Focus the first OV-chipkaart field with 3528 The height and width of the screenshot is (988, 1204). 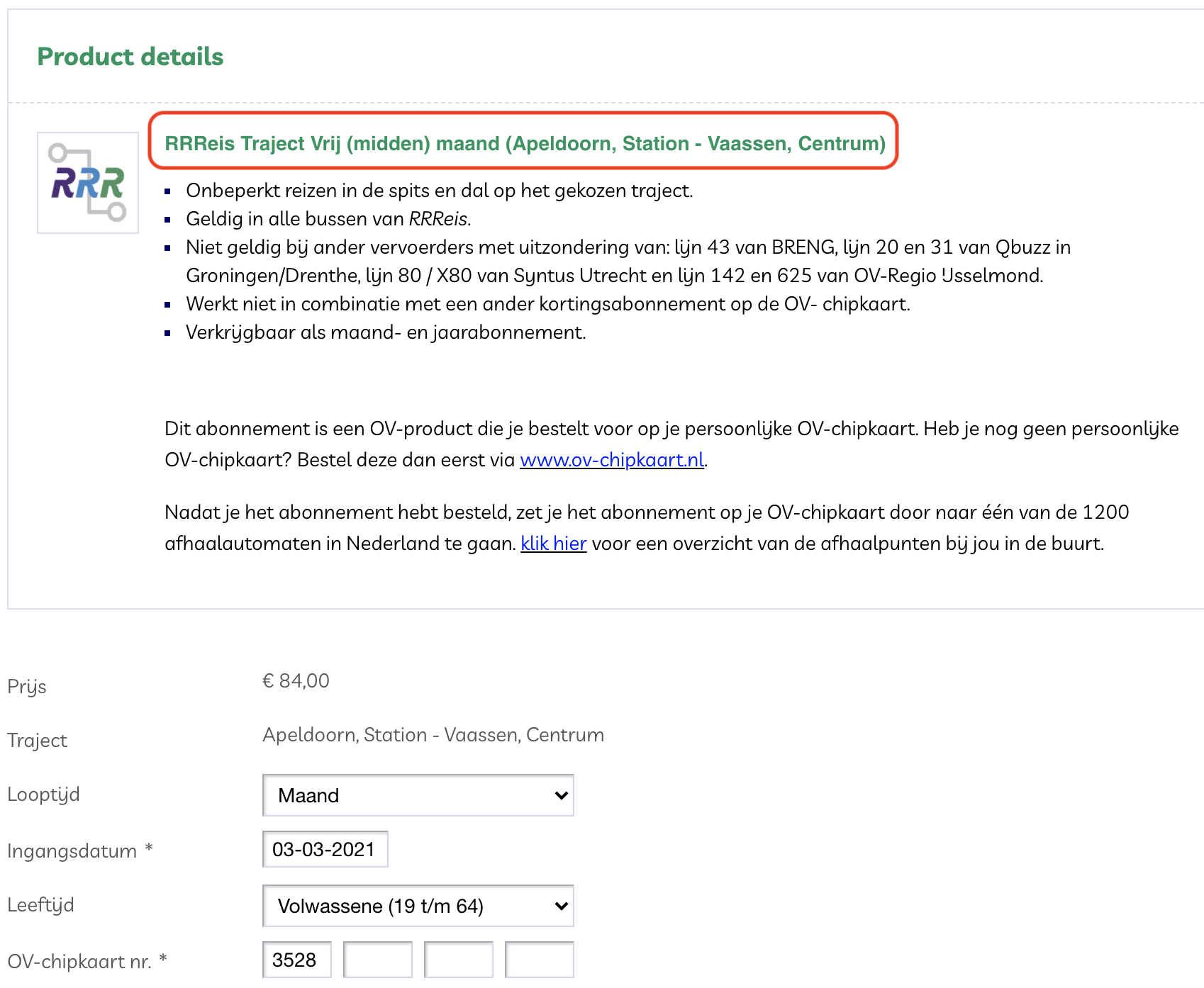click(x=297, y=960)
